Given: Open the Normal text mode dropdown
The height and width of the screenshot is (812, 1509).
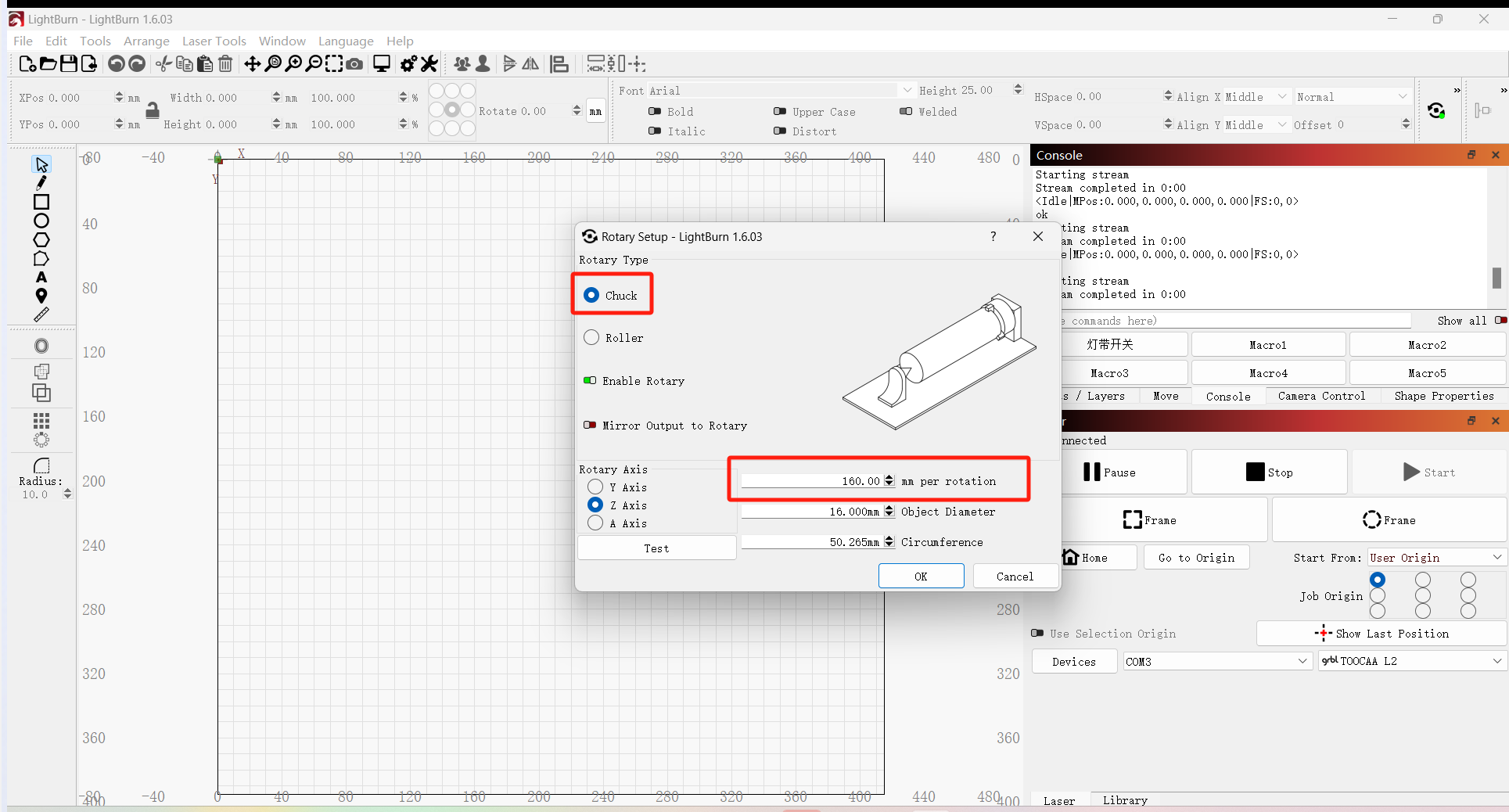Looking at the screenshot, I should click(1353, 97).
